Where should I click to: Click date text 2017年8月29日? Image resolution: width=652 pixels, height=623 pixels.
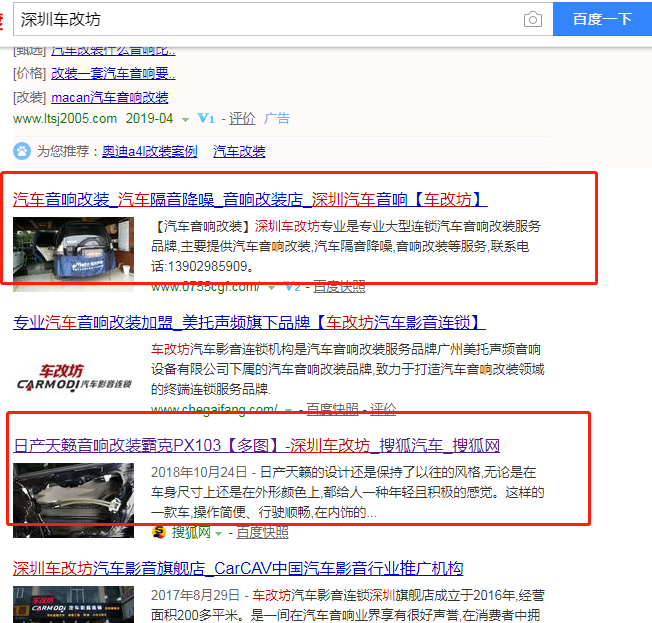[x=195, y=596]
